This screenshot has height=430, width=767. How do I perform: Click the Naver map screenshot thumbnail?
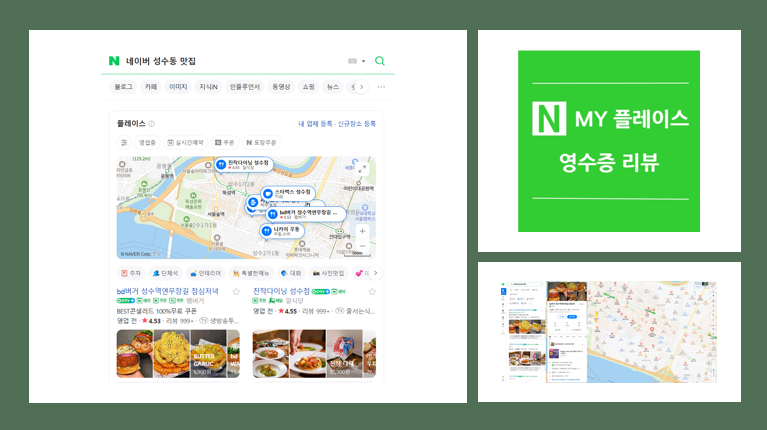[x=609, y=332]
